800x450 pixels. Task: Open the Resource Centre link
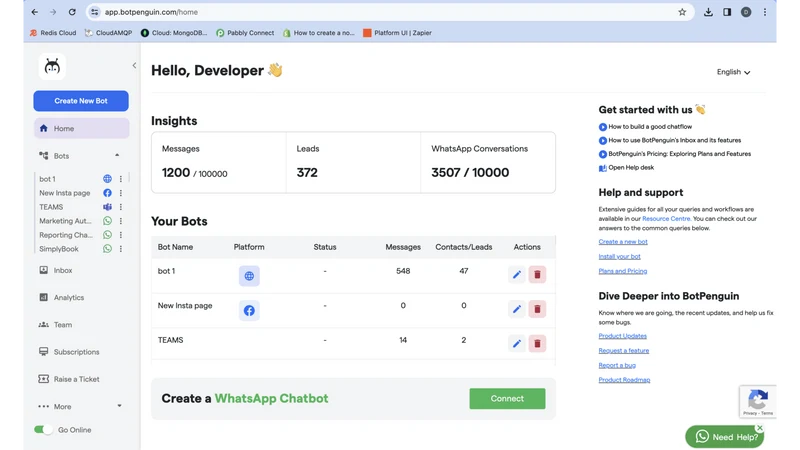(x=666, y=218)
